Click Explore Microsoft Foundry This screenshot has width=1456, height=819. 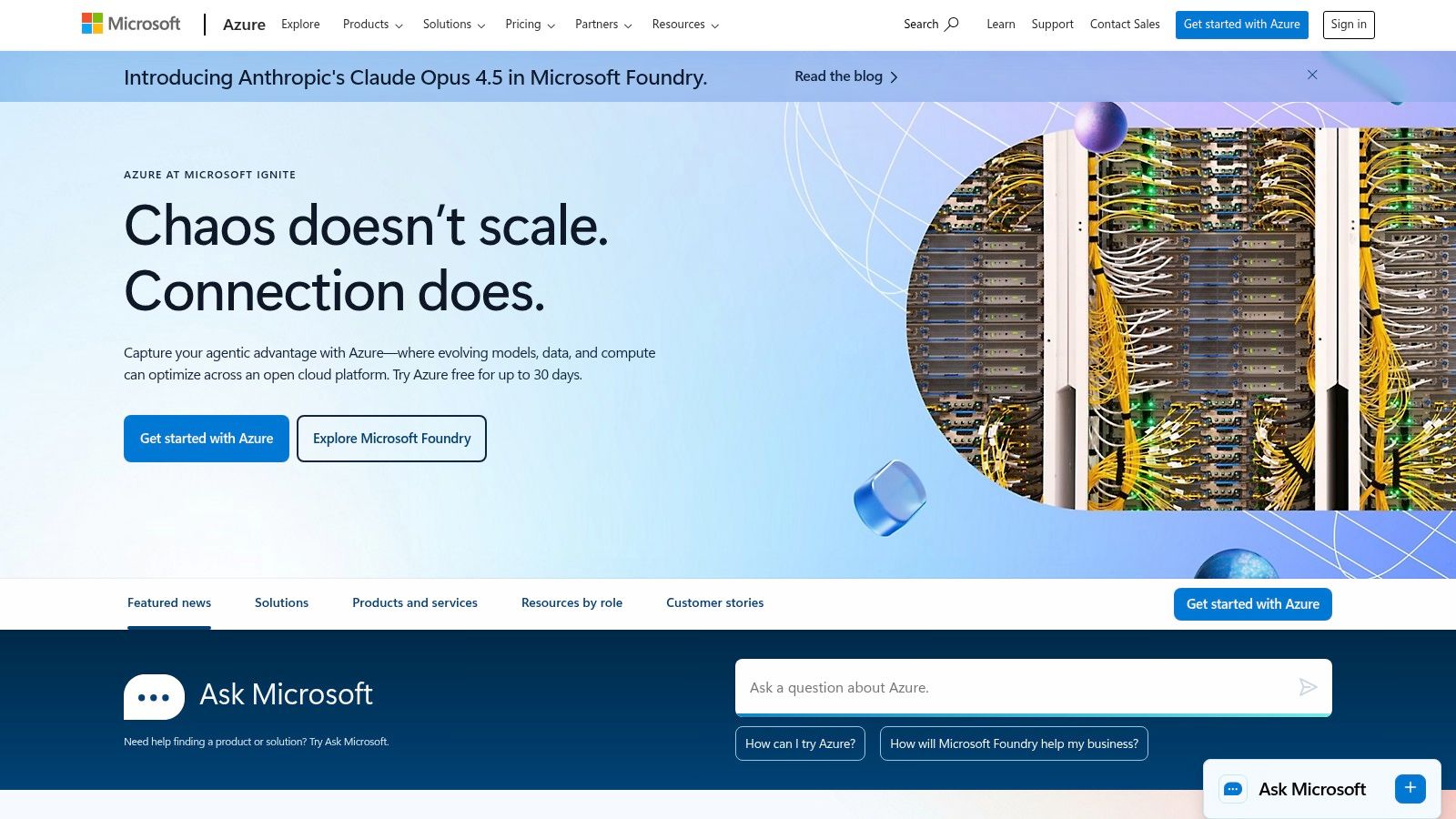[391, 438]
